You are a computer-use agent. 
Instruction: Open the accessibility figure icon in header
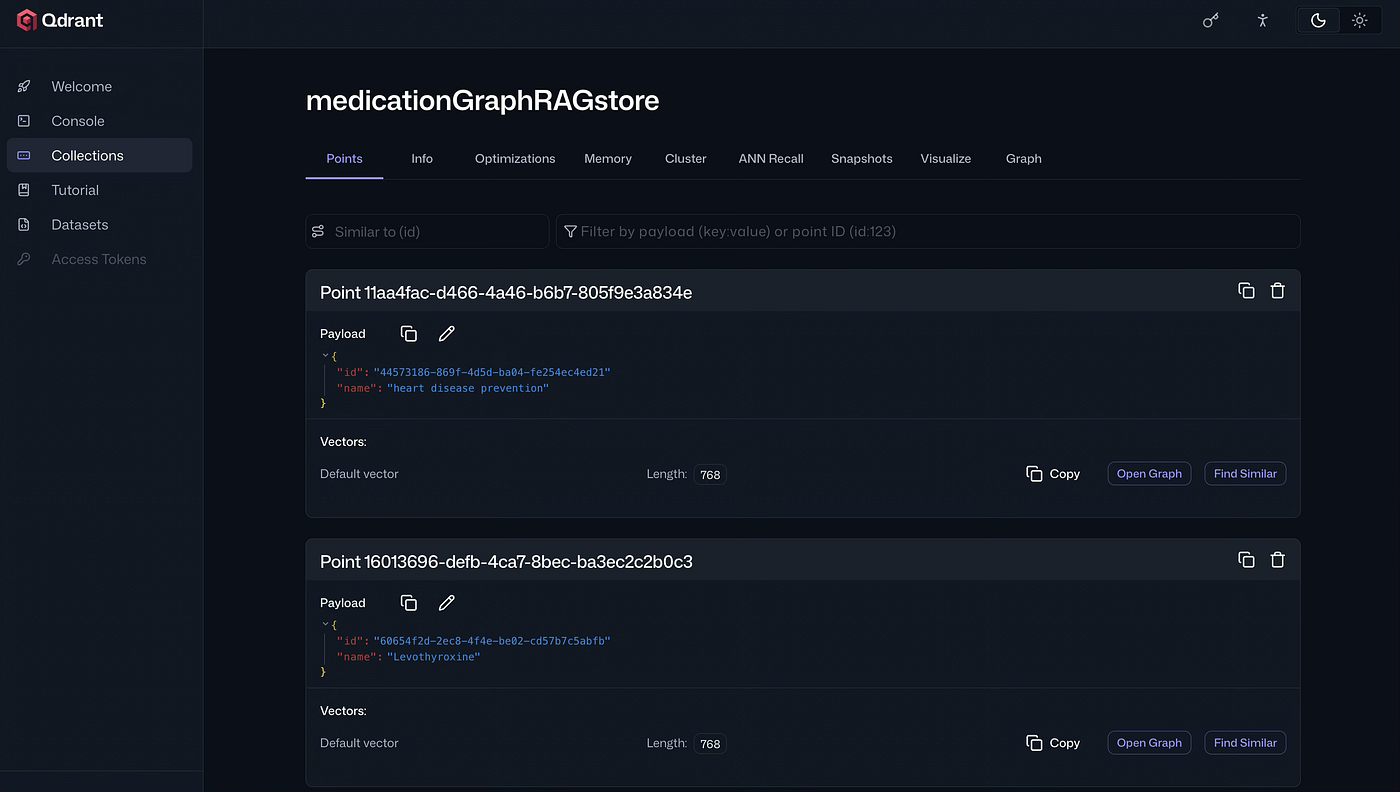tap(1263, 20)
